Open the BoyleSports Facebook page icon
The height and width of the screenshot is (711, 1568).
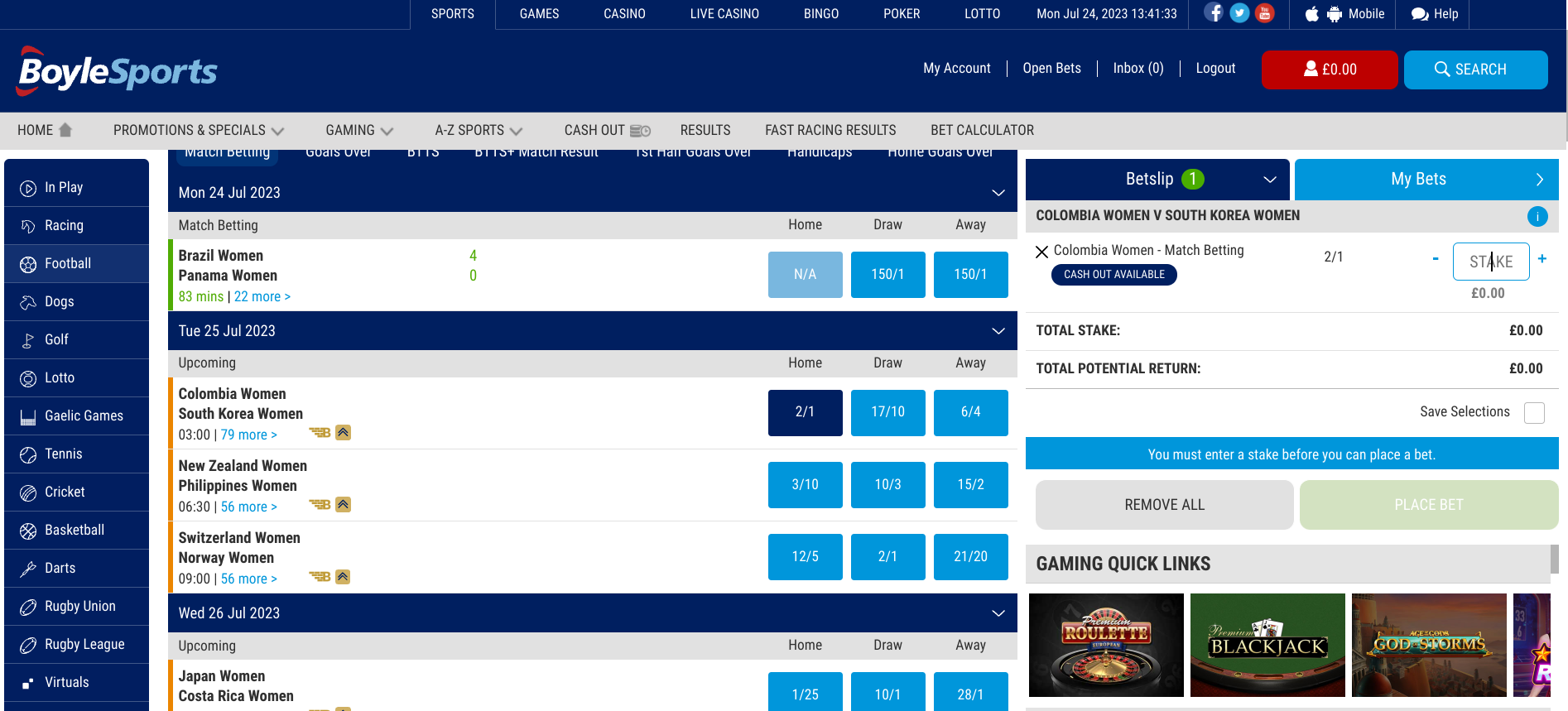(x=1214, y=12)
